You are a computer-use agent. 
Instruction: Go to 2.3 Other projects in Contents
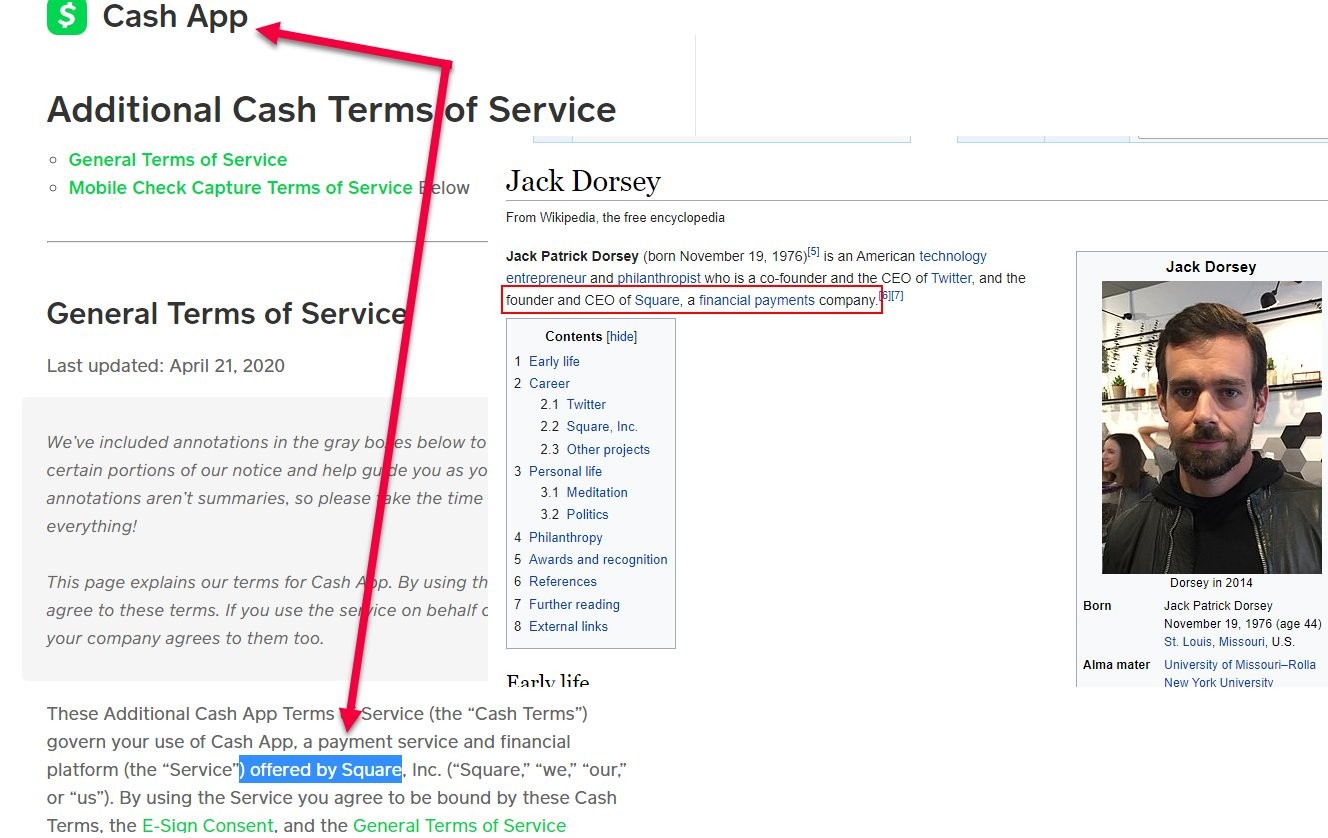608,450
